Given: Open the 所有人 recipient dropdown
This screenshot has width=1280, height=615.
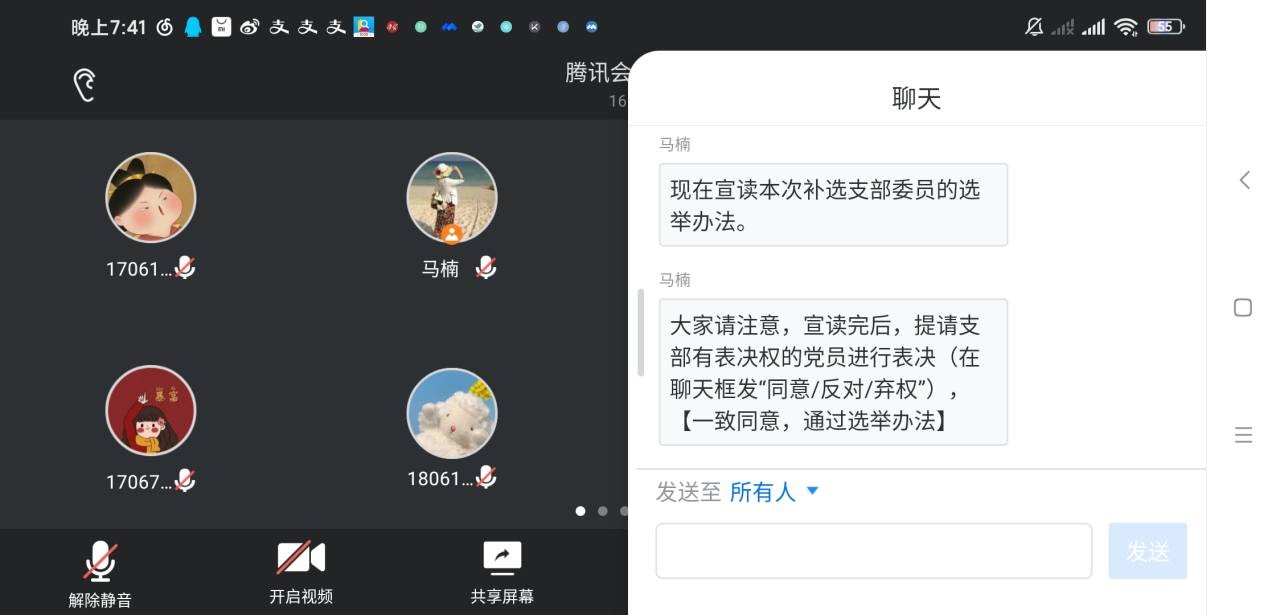Looking at the screenshot, I should (x=775, y=491).
